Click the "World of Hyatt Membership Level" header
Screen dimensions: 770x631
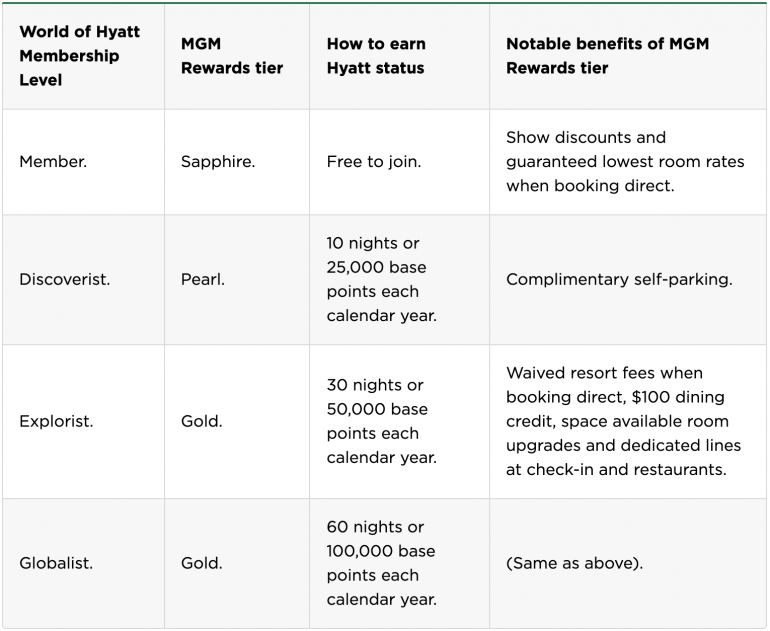80,56
